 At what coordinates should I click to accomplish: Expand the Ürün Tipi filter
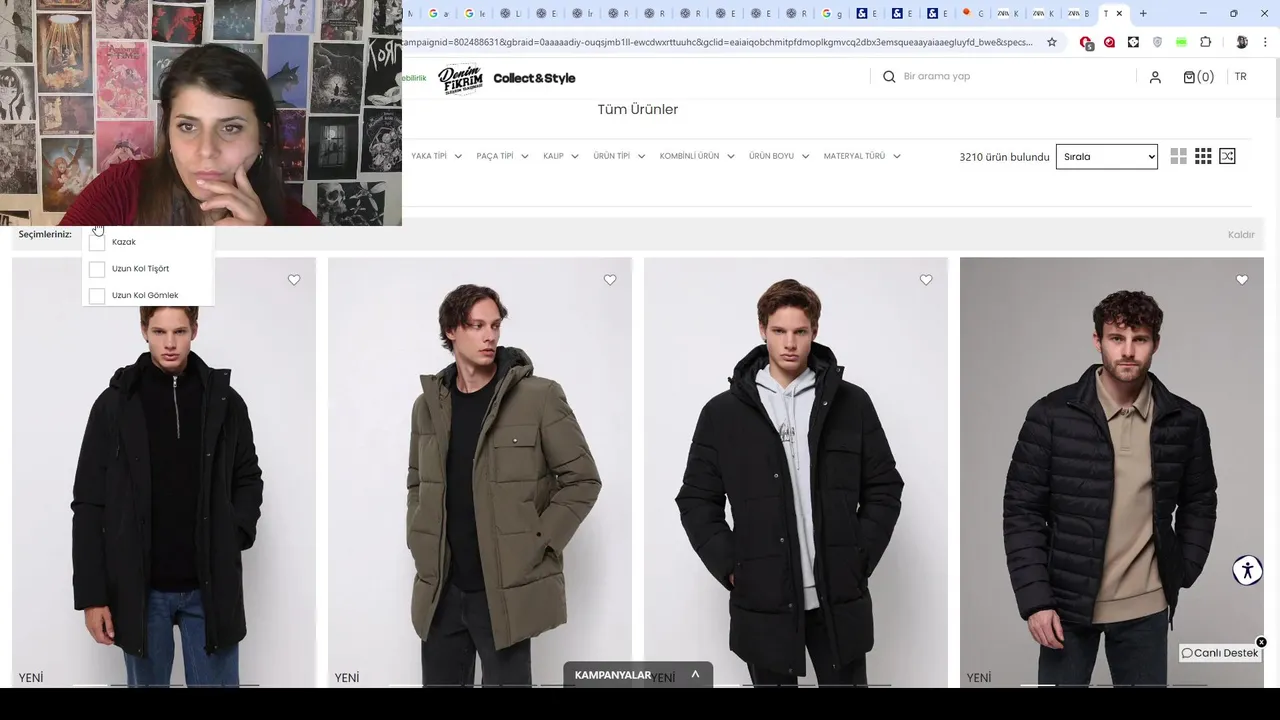tap(619, 156)
